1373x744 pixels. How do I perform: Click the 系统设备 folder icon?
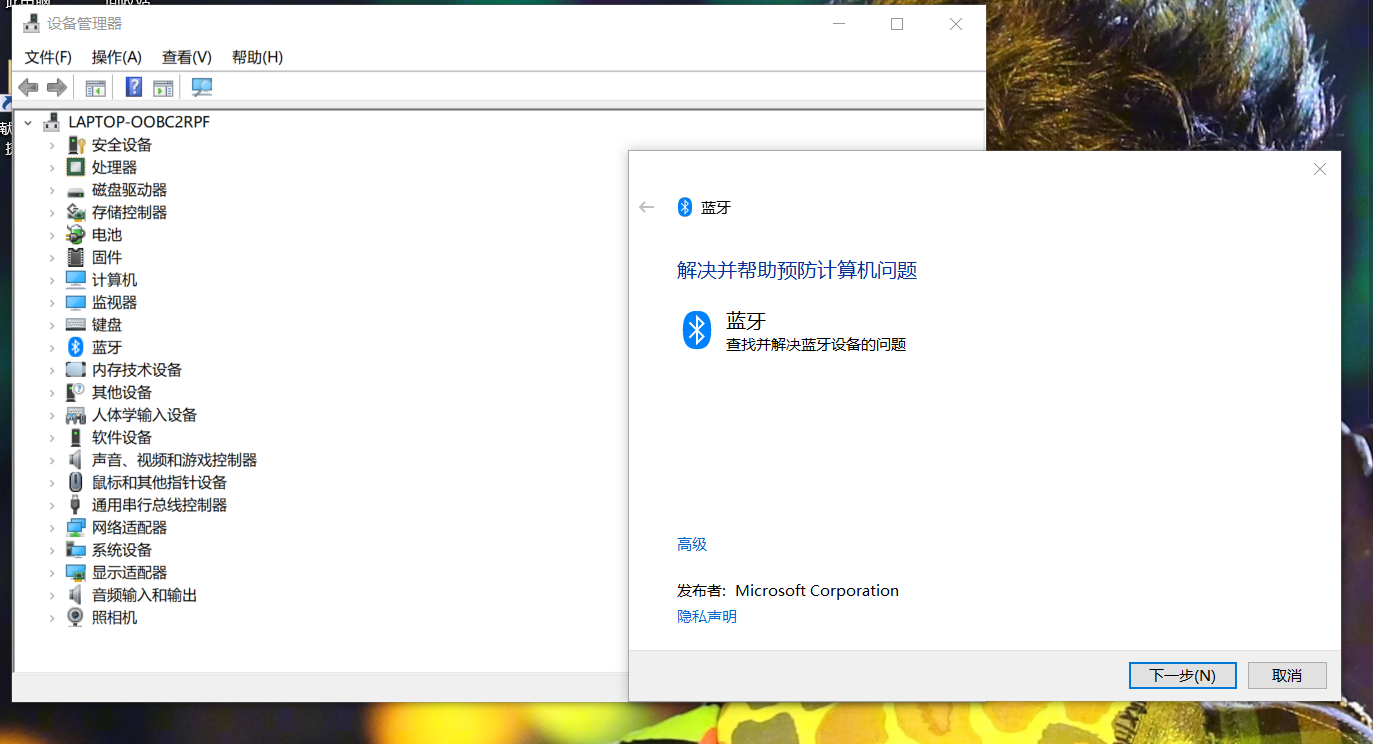76,550
